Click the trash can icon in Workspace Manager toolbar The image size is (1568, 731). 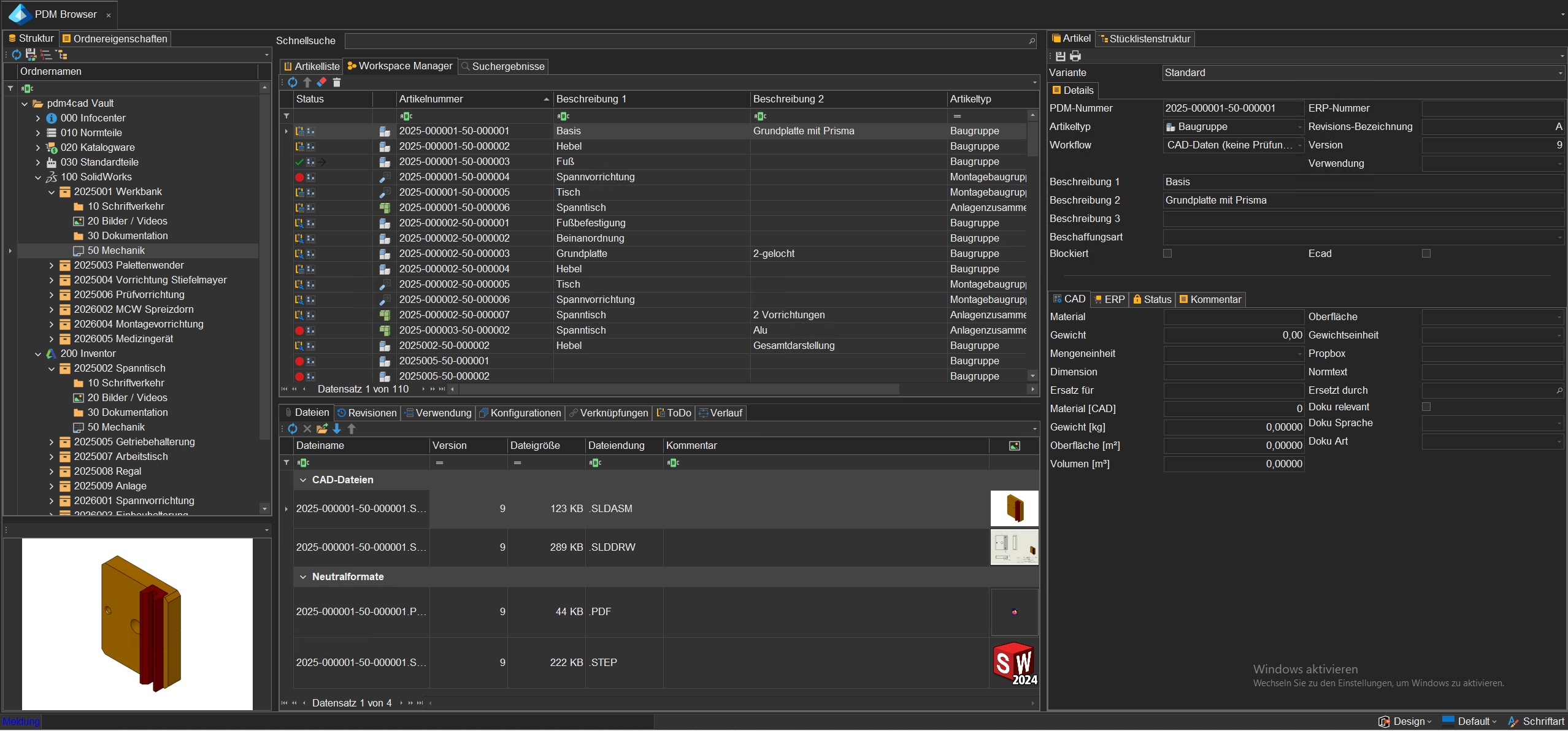[336, 82]
